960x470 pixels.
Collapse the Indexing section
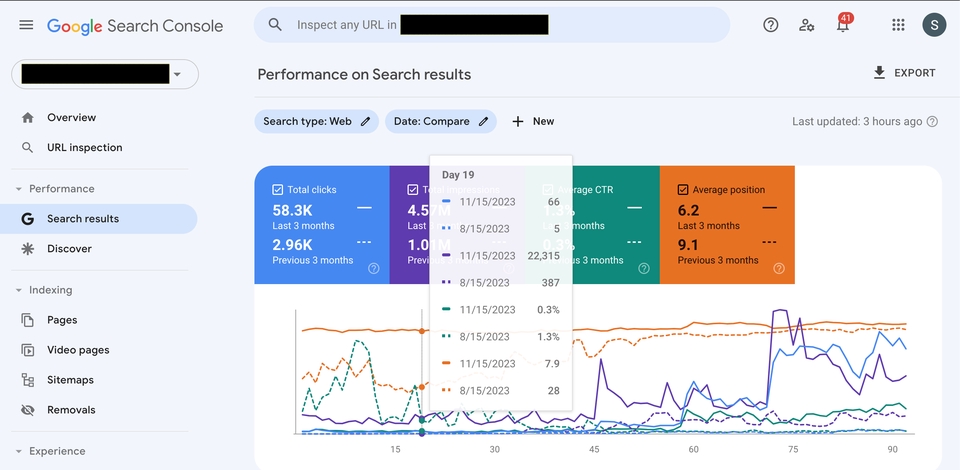point(18,290)
